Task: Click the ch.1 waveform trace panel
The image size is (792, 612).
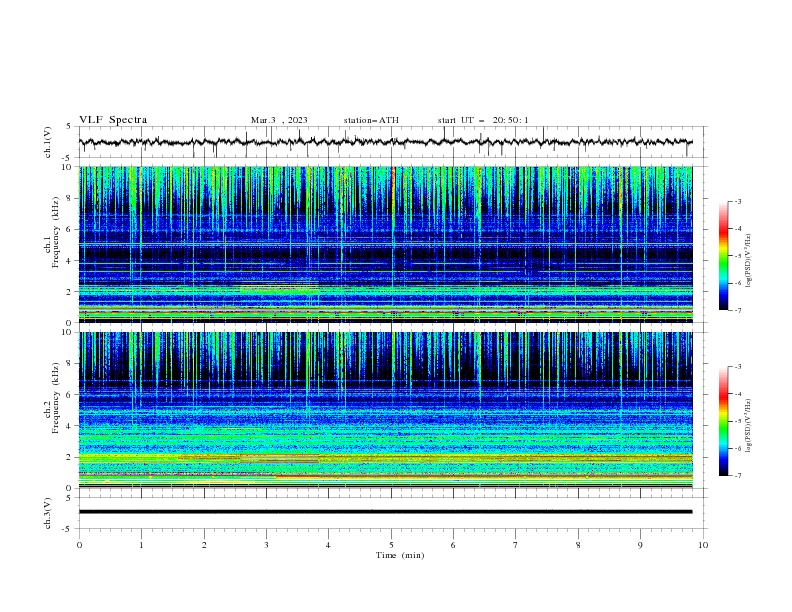Action: [x=393, y=142]
